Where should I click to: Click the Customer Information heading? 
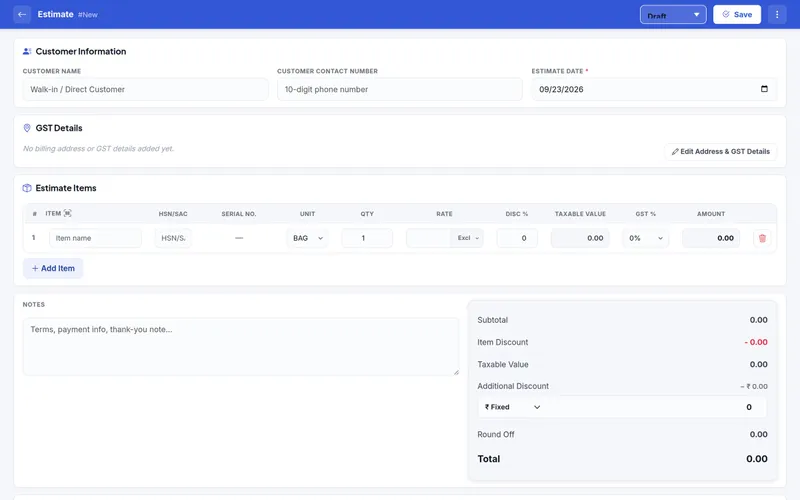(x=81, y=52)
